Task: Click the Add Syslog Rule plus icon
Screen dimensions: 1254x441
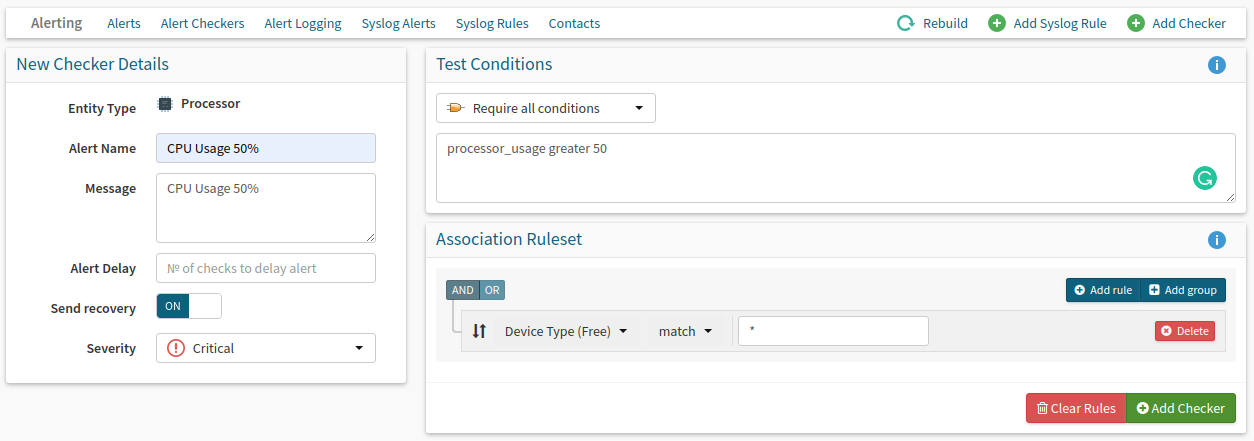Action: [x=997, y=23]
